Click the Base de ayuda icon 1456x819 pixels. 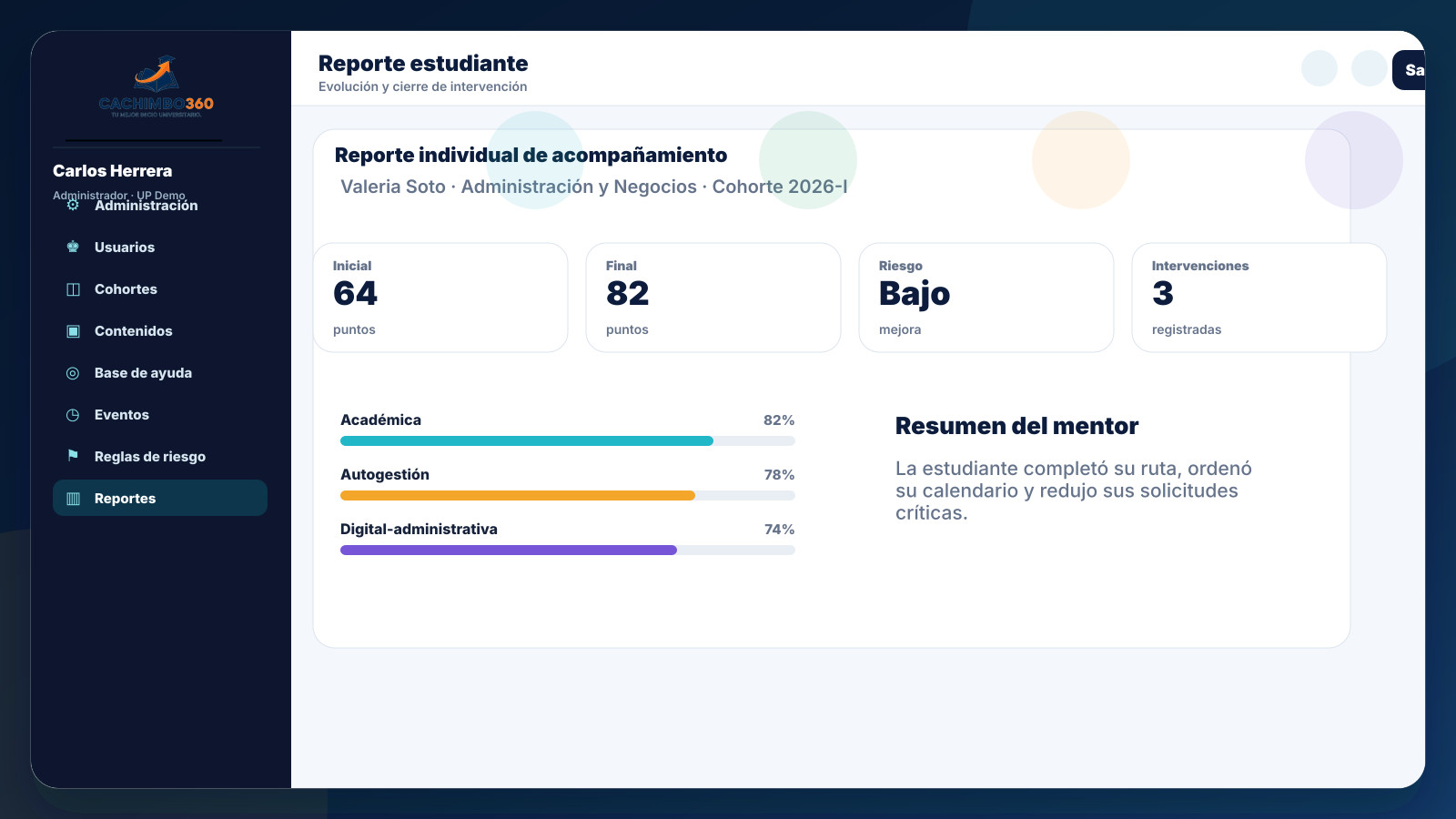[73, 373]
